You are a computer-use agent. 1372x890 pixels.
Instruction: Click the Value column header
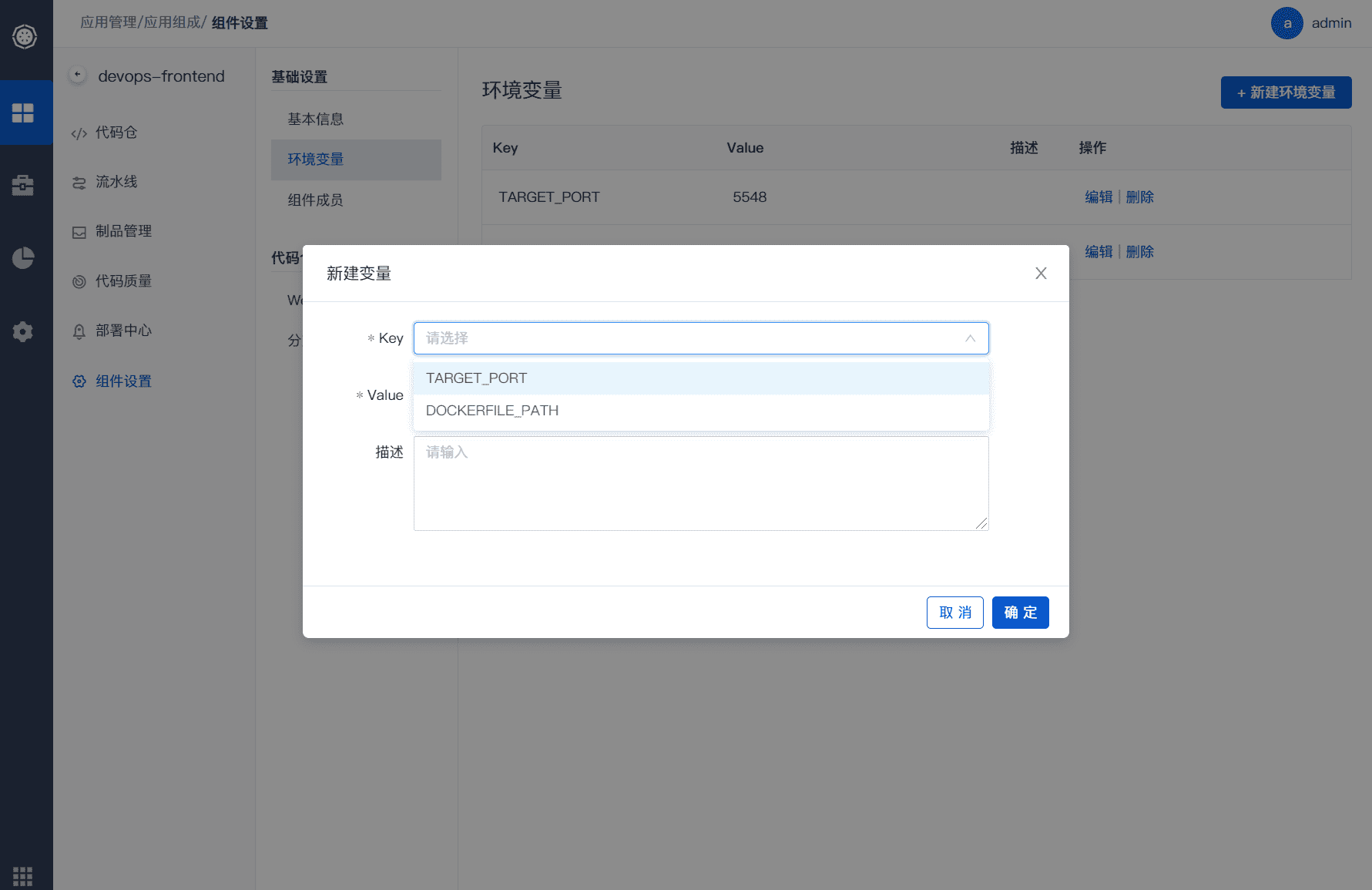tap(745, 148)
